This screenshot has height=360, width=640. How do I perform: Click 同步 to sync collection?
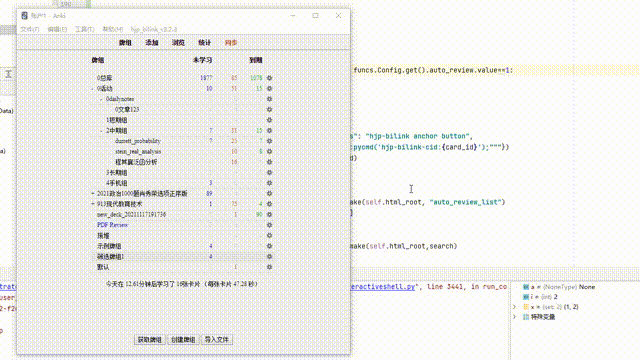231,43
